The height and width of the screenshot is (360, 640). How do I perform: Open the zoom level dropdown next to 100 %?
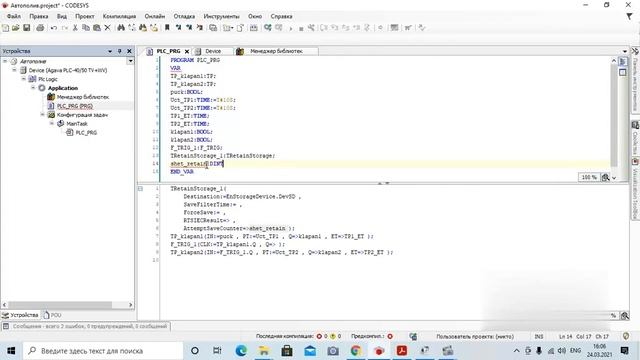tap(614, 178)
